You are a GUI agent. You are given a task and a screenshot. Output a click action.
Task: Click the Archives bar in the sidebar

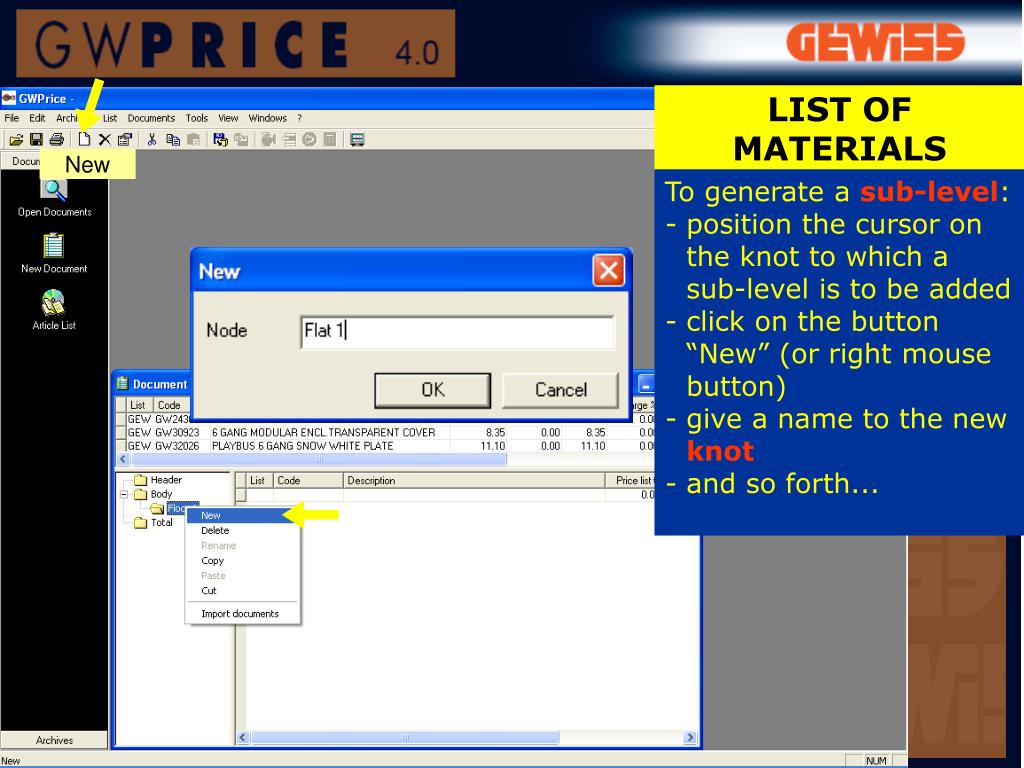click(54, 740)
